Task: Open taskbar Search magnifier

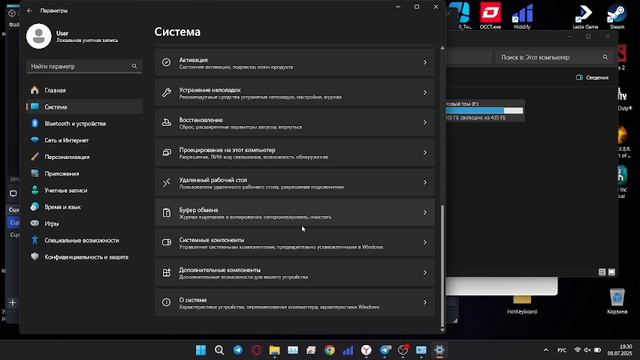Action: (x=219, y=350)
